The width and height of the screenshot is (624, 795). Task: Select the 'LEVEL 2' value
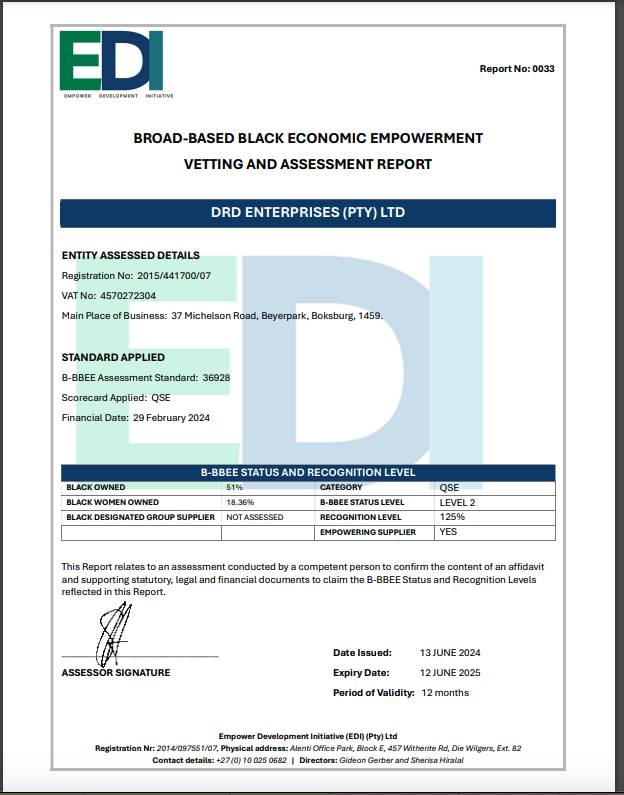pyautogui.click(x=457, y=503)
